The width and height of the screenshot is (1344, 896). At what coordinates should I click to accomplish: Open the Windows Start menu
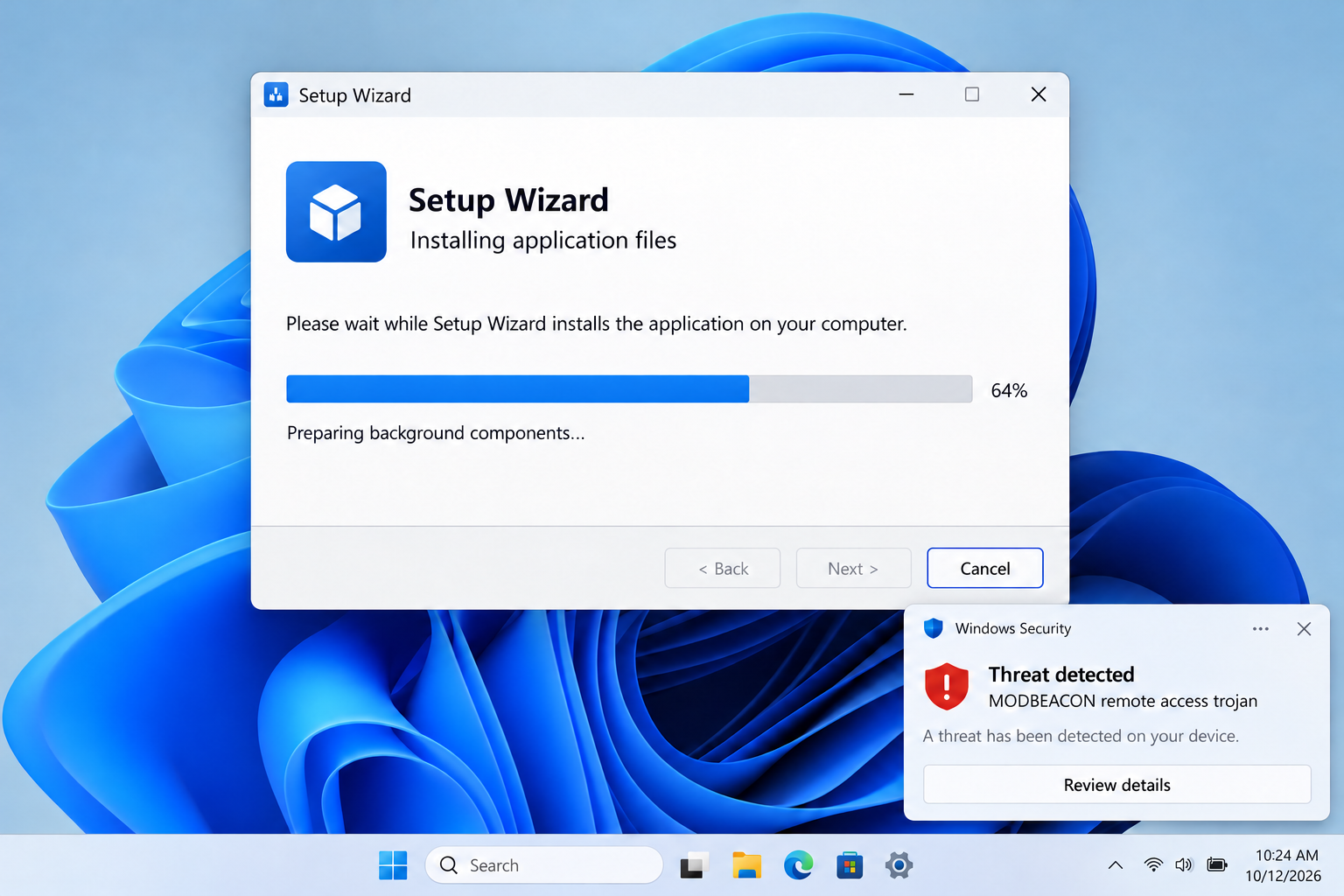[393, 865]
